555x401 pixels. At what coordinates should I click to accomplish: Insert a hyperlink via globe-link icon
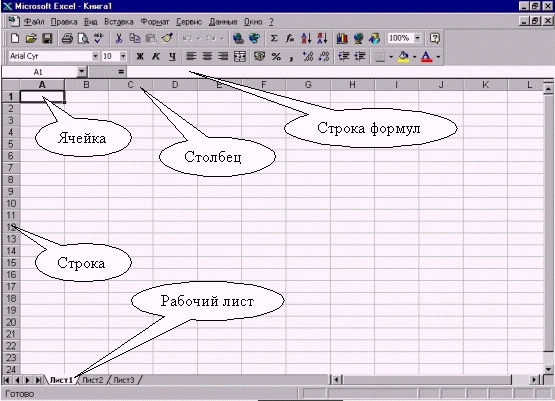pos(238,38)
